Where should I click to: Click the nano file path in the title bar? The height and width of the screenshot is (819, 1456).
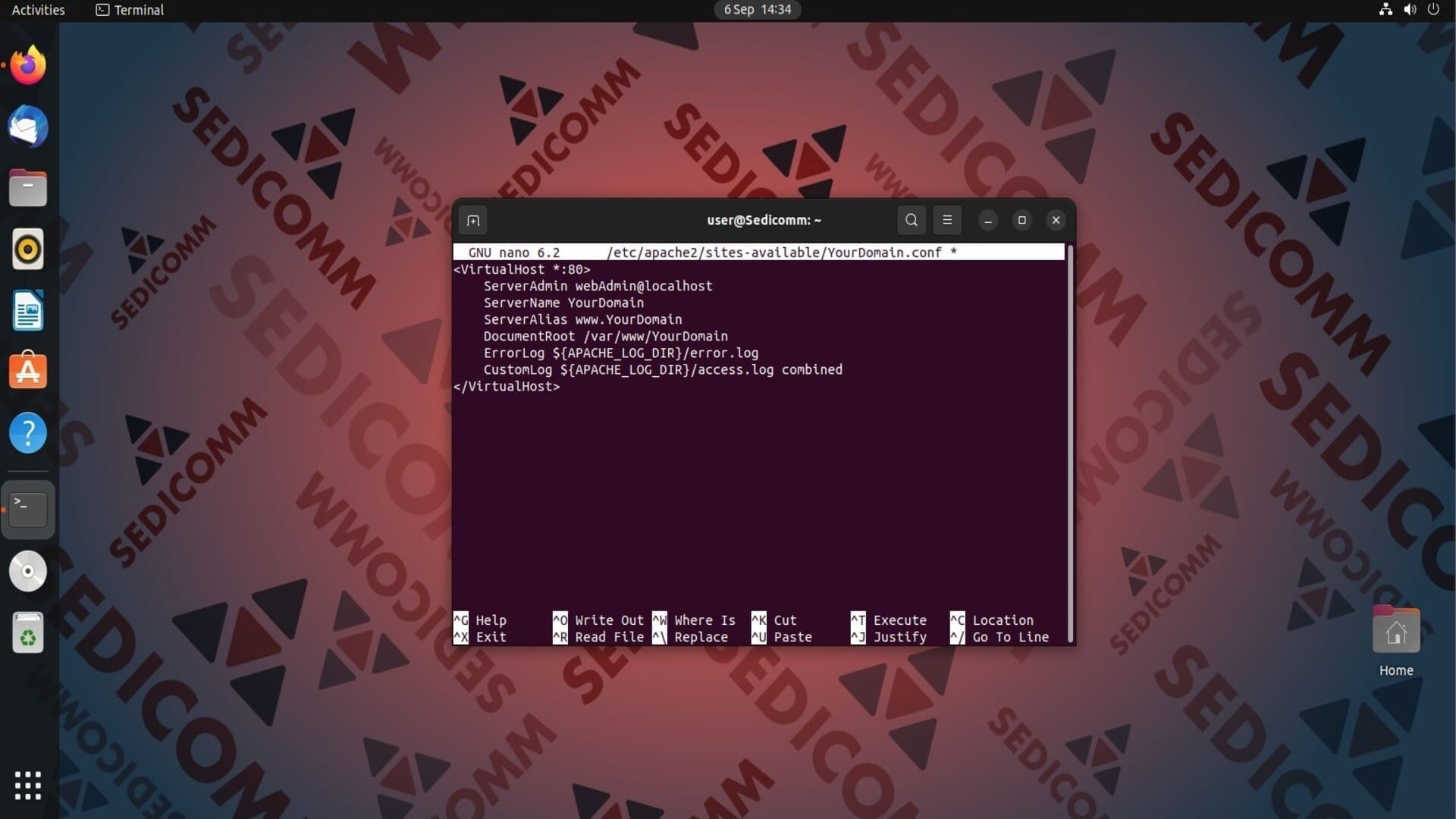773,253
